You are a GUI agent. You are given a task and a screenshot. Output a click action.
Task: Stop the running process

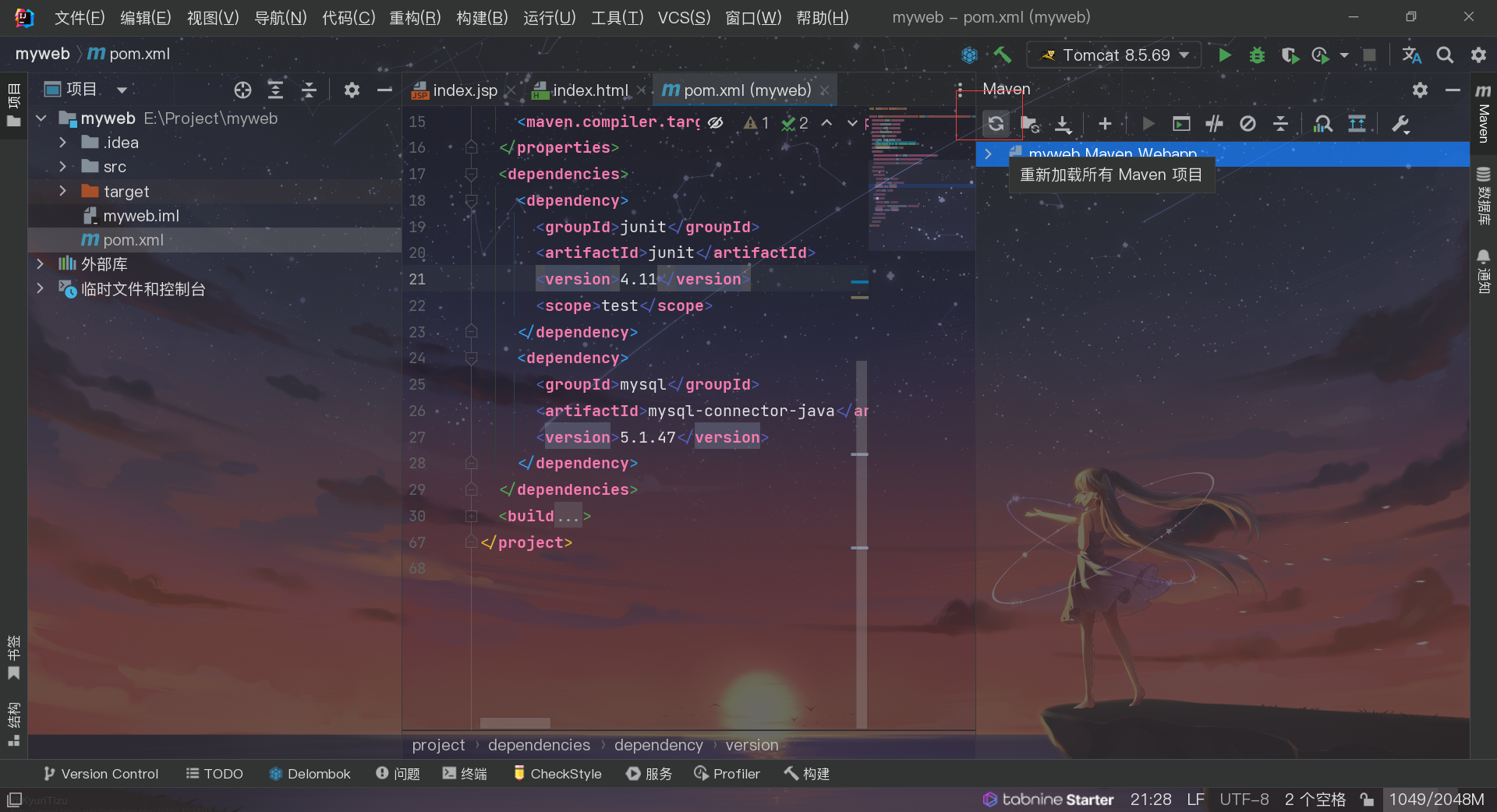(x=1369, y=55)
